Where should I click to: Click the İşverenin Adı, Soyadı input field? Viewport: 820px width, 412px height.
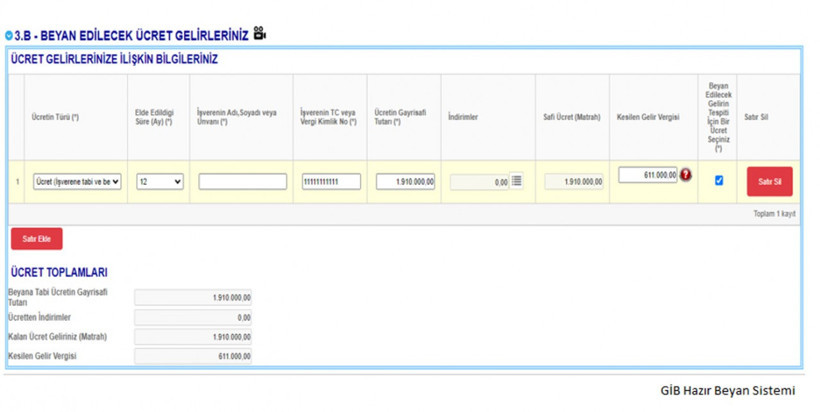[242, 182]
